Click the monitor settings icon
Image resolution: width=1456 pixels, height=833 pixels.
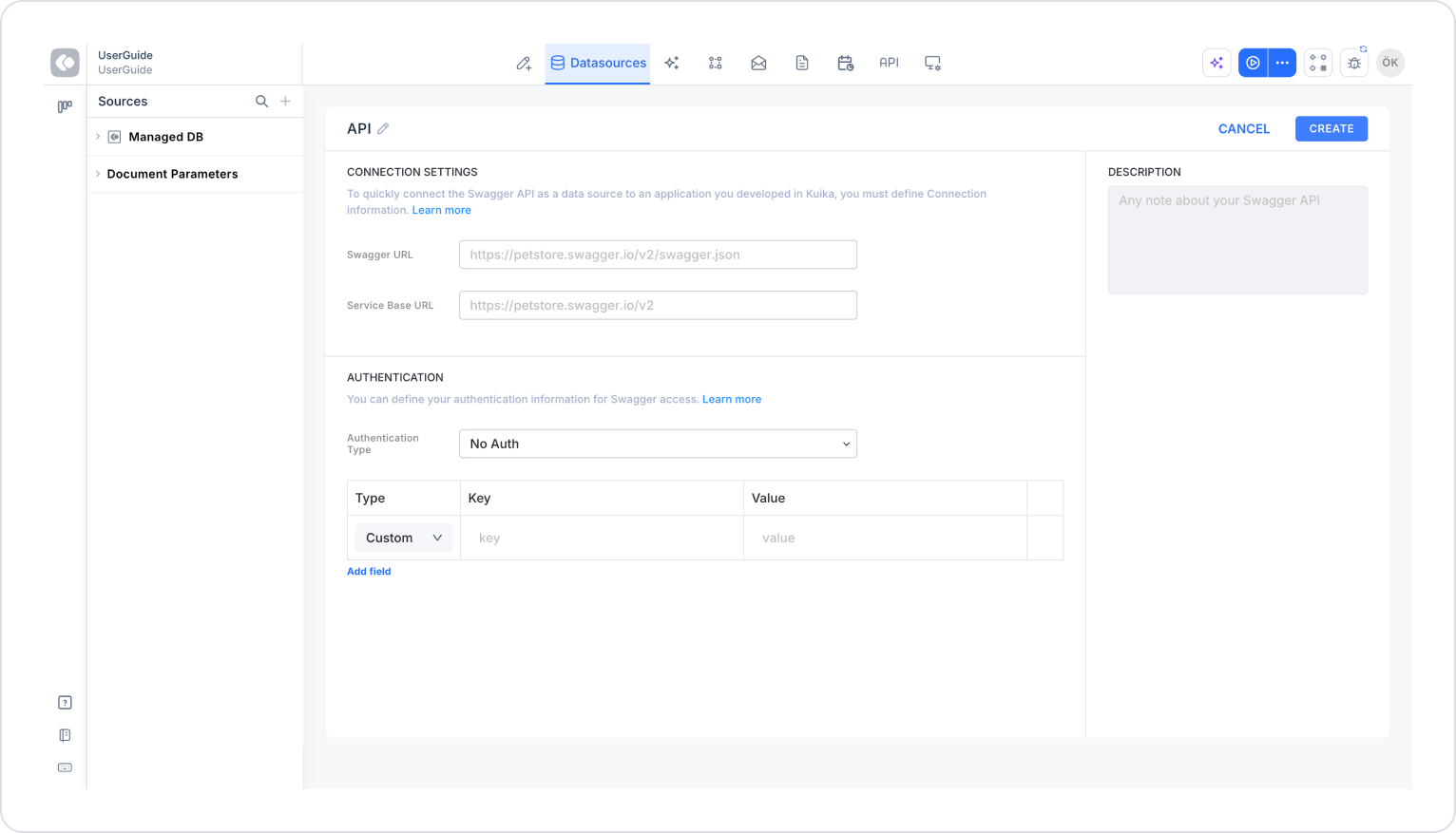point(932,64)
